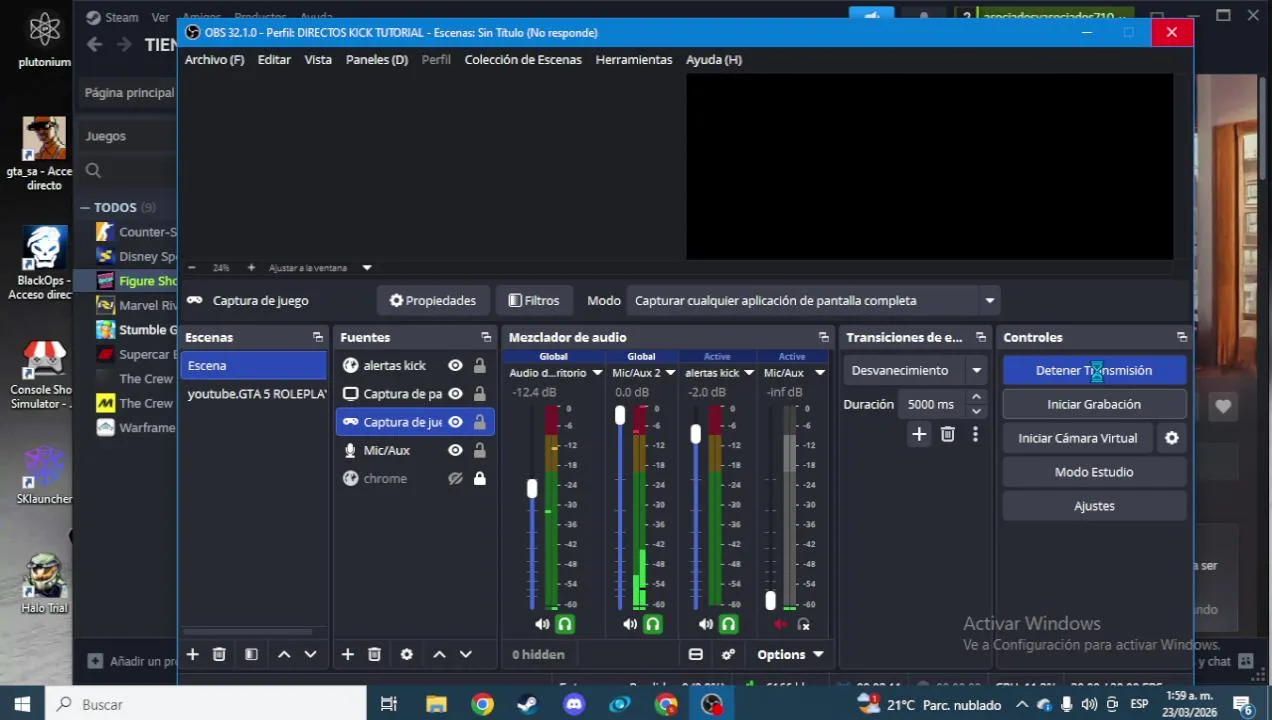
Task: Click Iniciar Grabación button
Action: point(1094,404)
